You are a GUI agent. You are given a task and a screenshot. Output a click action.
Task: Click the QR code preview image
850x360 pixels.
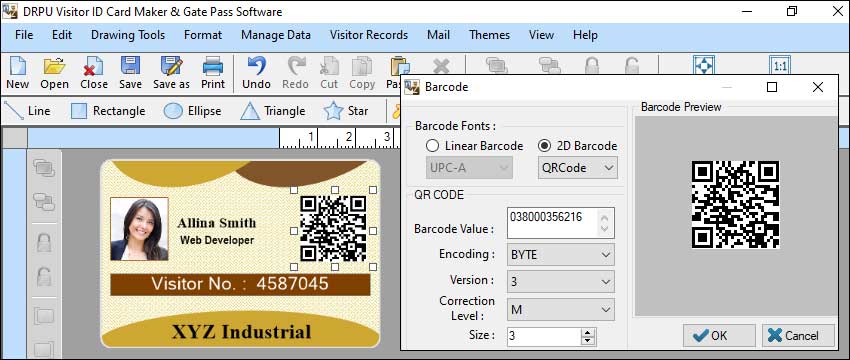736,204
